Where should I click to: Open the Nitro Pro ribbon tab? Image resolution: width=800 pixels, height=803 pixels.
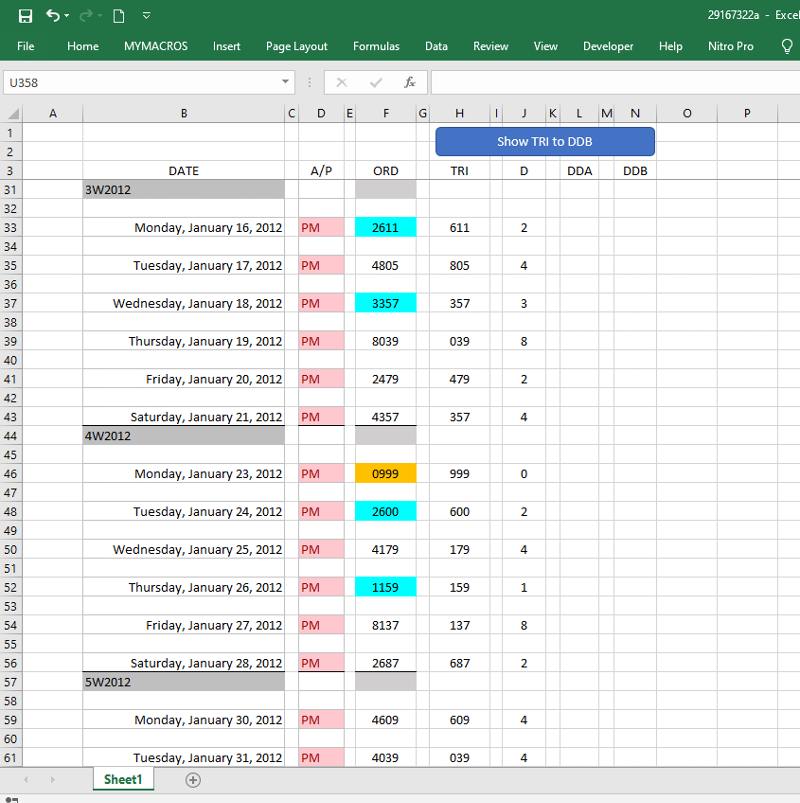tap(730, 46)
